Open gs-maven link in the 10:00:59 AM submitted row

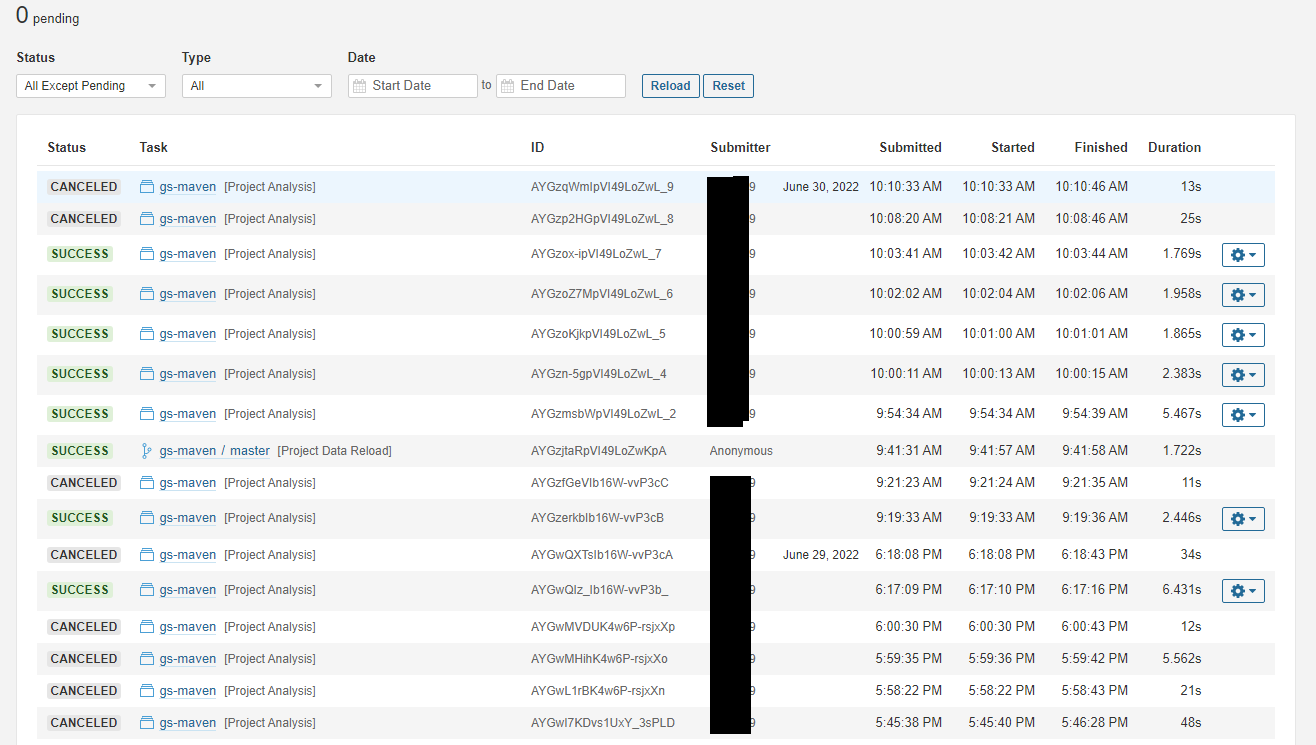188,334
